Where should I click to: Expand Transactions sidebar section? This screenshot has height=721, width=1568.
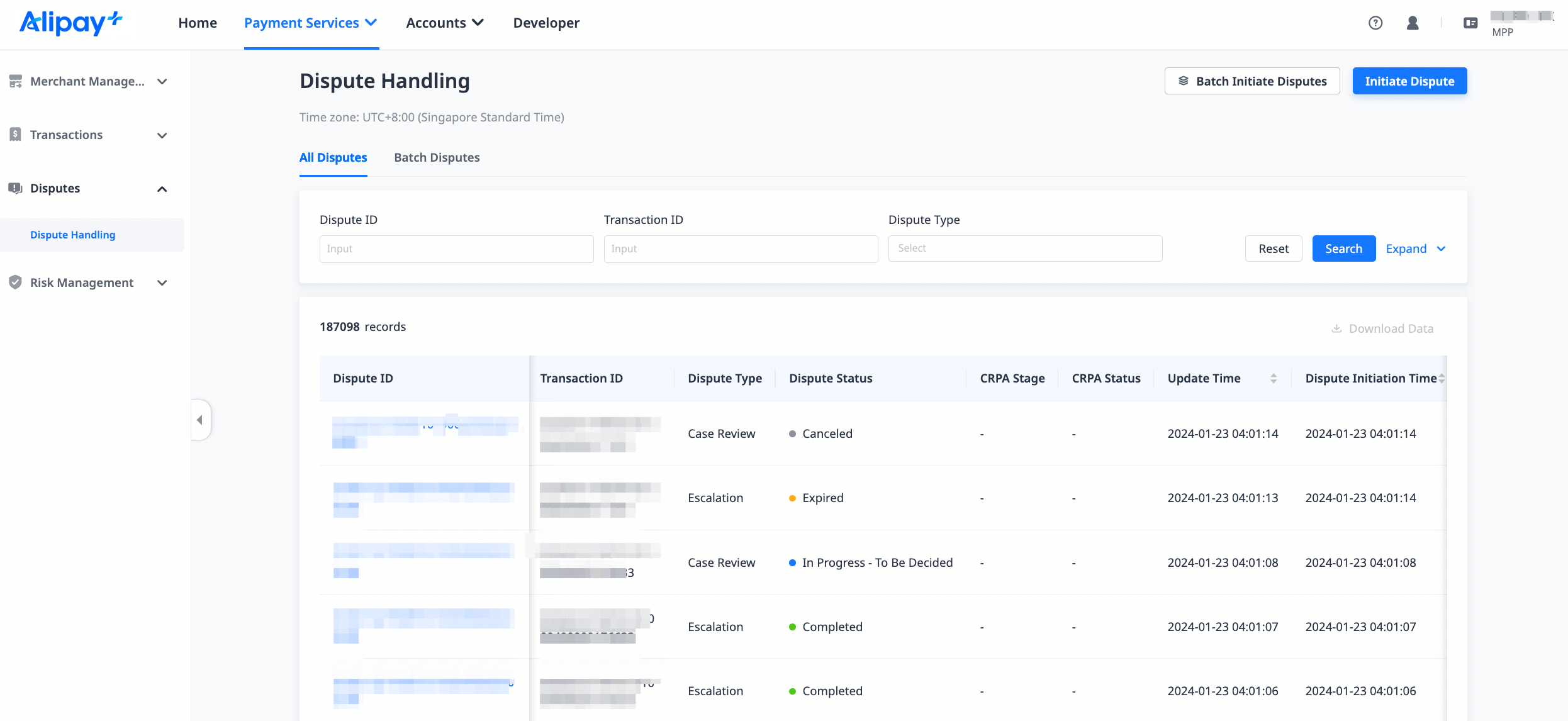coord(162,135)
